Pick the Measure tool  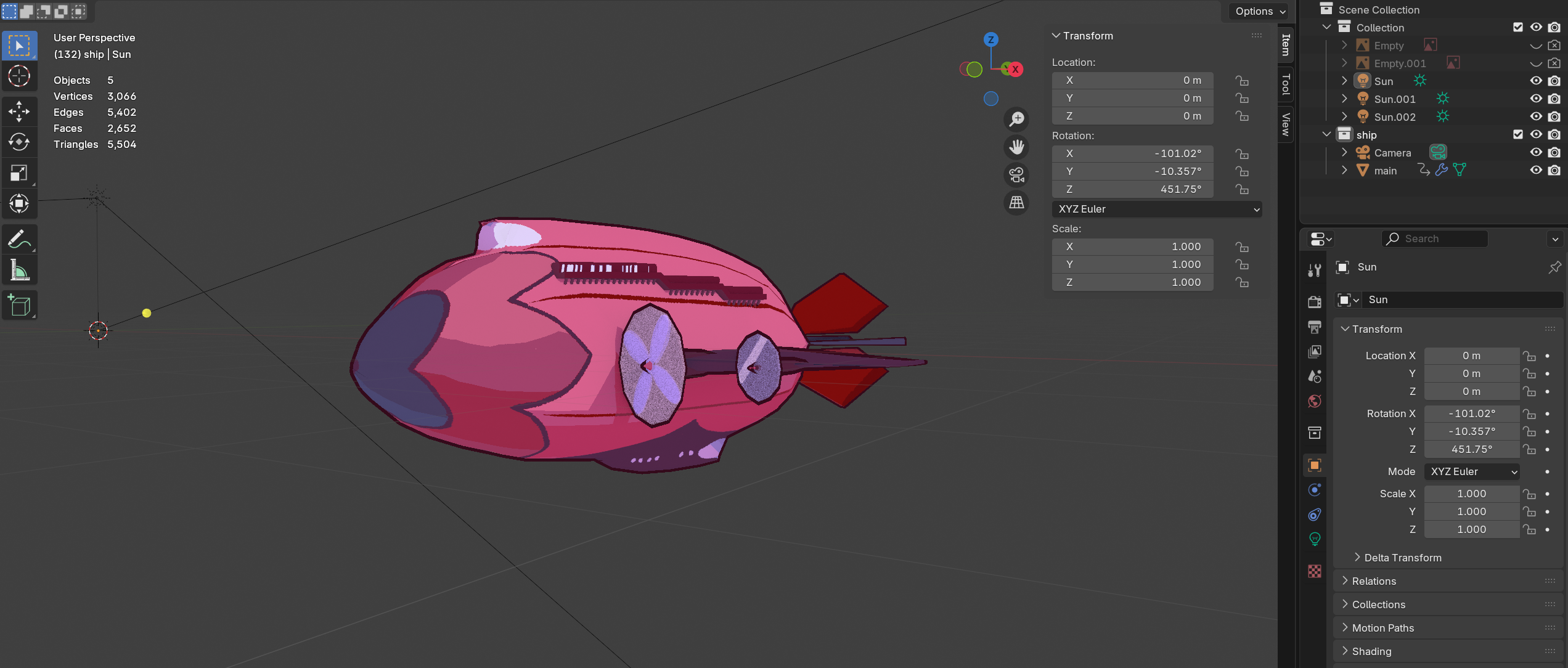click(x=19, y=270)
